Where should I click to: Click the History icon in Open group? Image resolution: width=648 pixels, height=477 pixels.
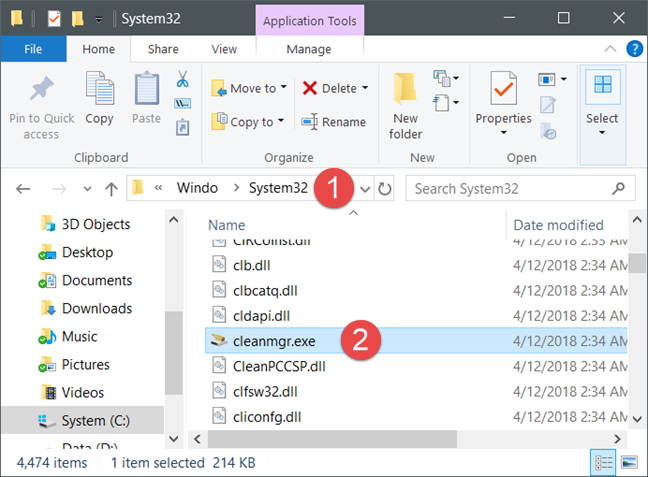(x=548, y=131)
